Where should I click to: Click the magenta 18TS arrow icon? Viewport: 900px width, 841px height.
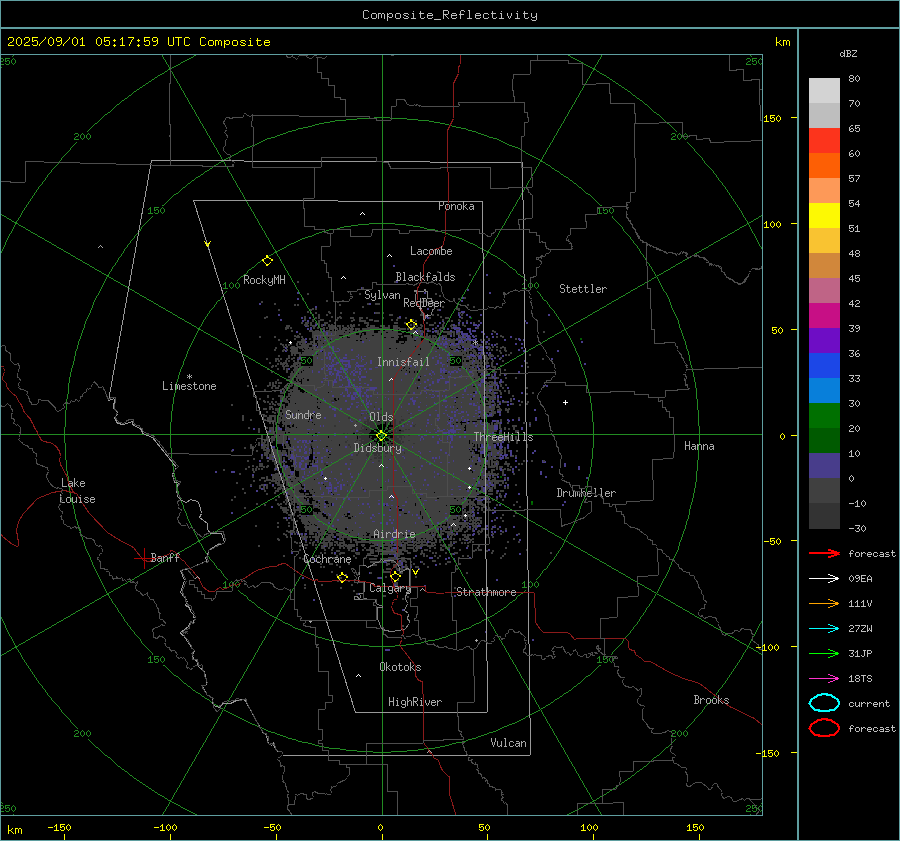point(824,679)
